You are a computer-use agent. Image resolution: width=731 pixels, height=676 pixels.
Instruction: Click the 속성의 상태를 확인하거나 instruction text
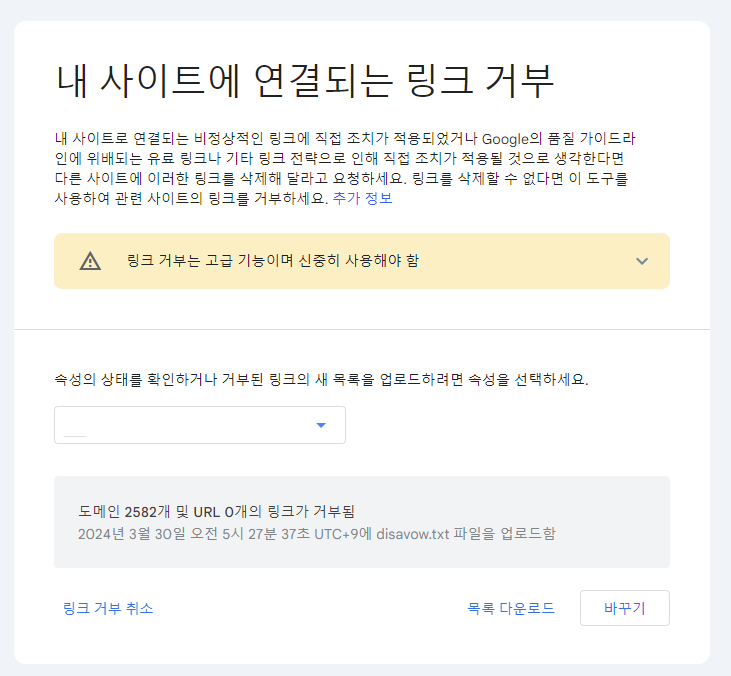coord(321,379)
